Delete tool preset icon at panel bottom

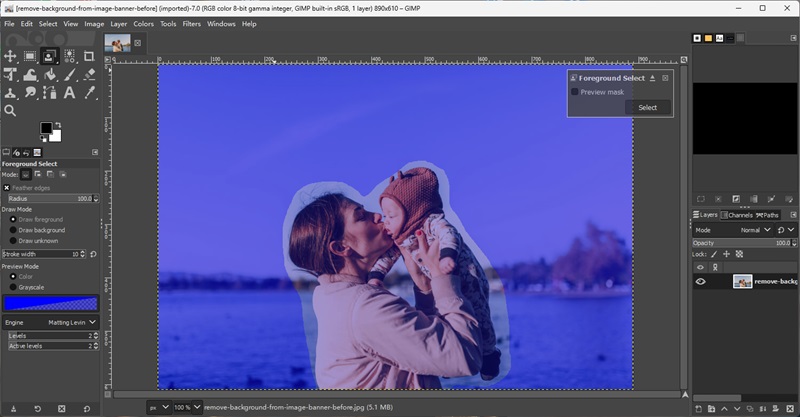coord(62,409)
